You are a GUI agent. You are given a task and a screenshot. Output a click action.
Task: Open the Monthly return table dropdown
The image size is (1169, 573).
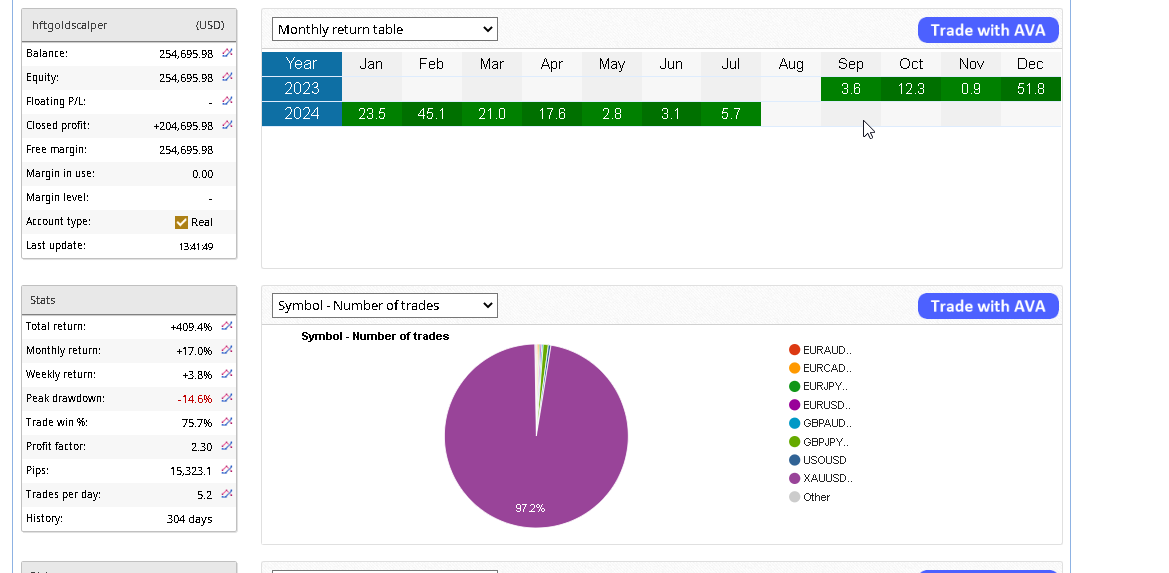click(384, 29)
